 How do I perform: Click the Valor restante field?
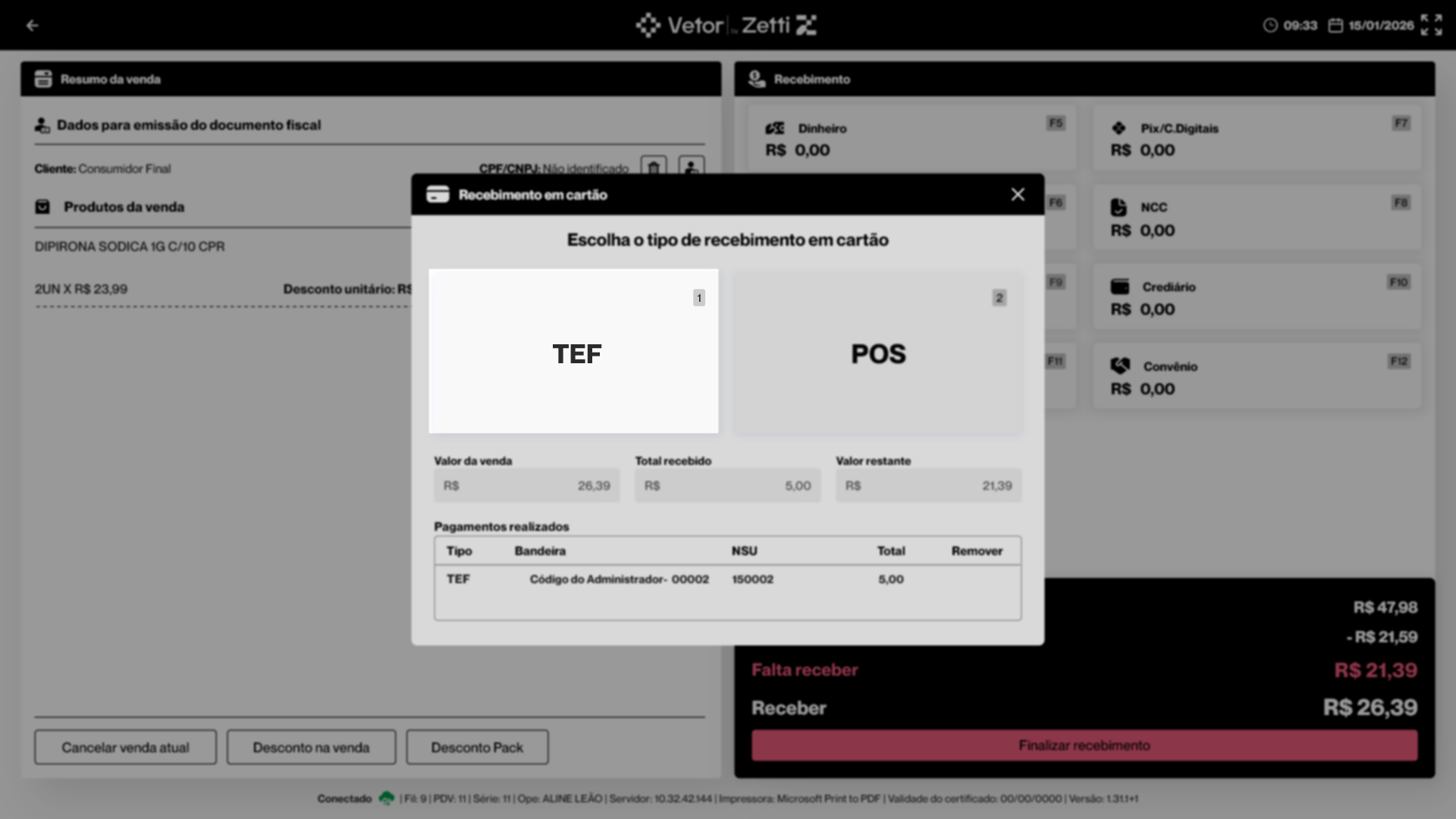pos(928,486)
